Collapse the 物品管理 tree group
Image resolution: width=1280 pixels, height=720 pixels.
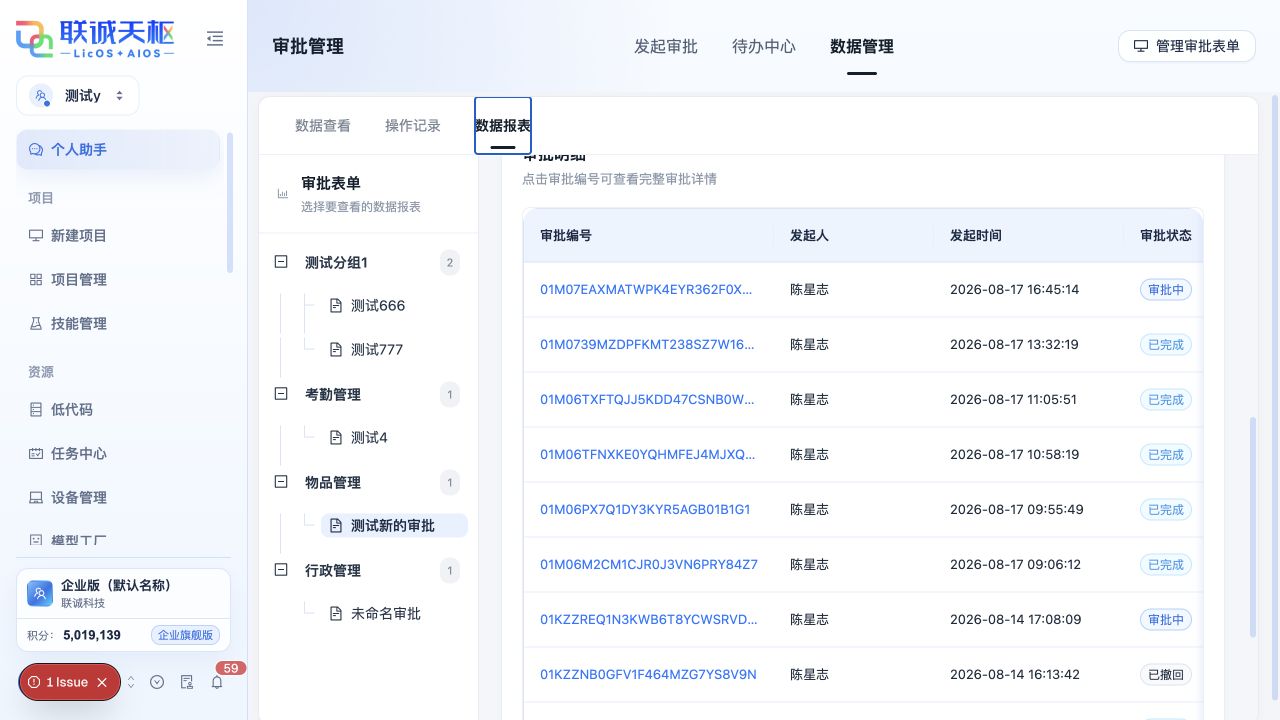[x=281, y=482]
